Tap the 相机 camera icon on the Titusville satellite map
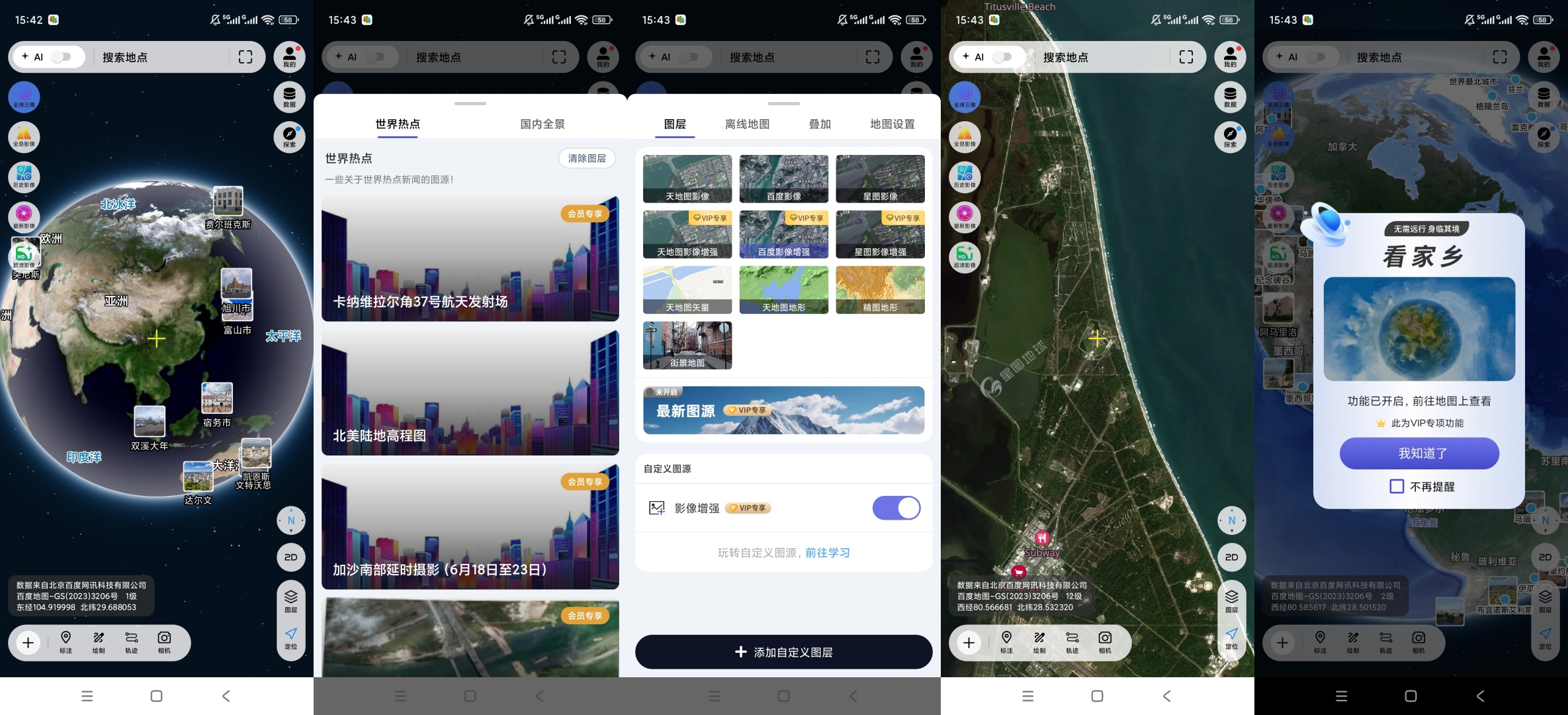 tap(1105, 642)
